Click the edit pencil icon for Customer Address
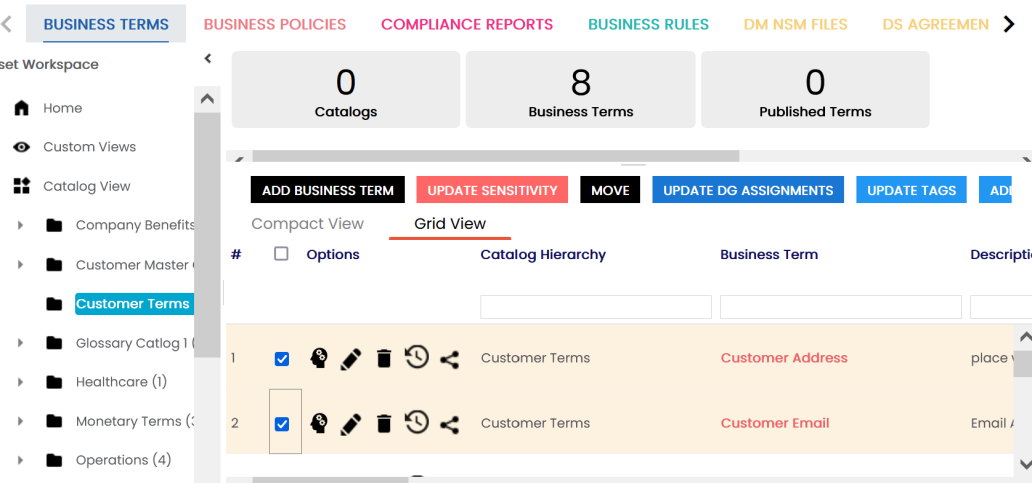Image resolution: width=1032 pixels, height=483 pixels. click(351, 359)
